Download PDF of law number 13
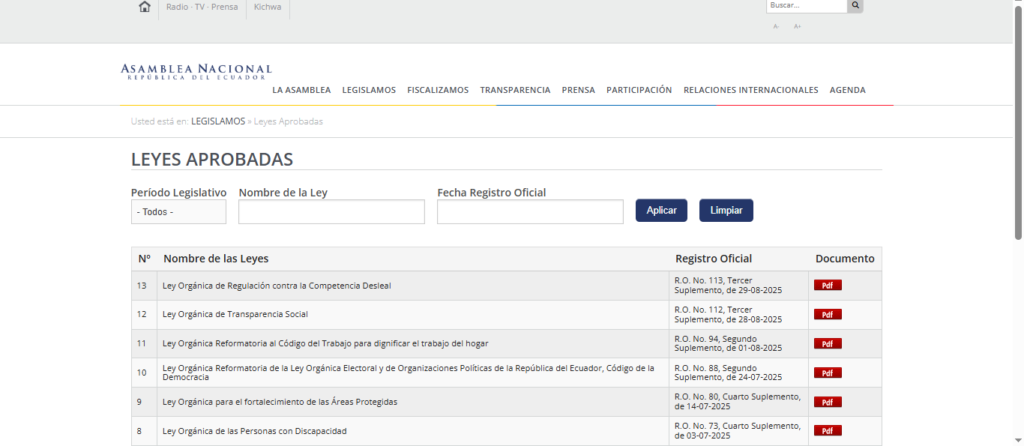 827,285
